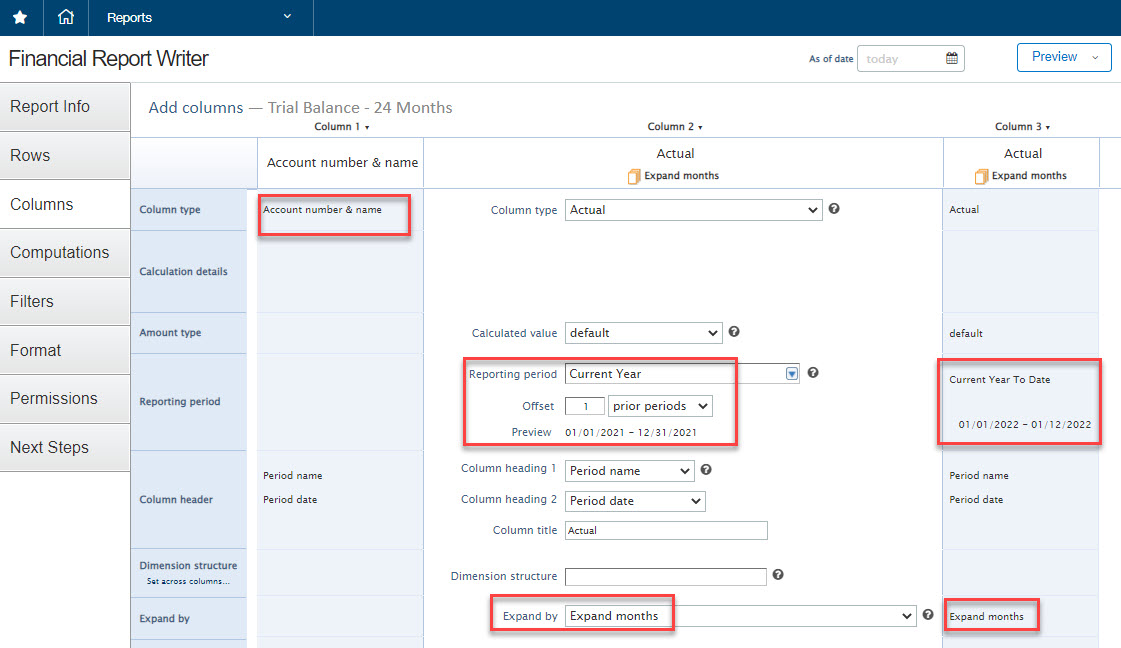Open the Reports menu in top bar
The width and height of the screenshot is (1121, 648).
coord(200,18)
